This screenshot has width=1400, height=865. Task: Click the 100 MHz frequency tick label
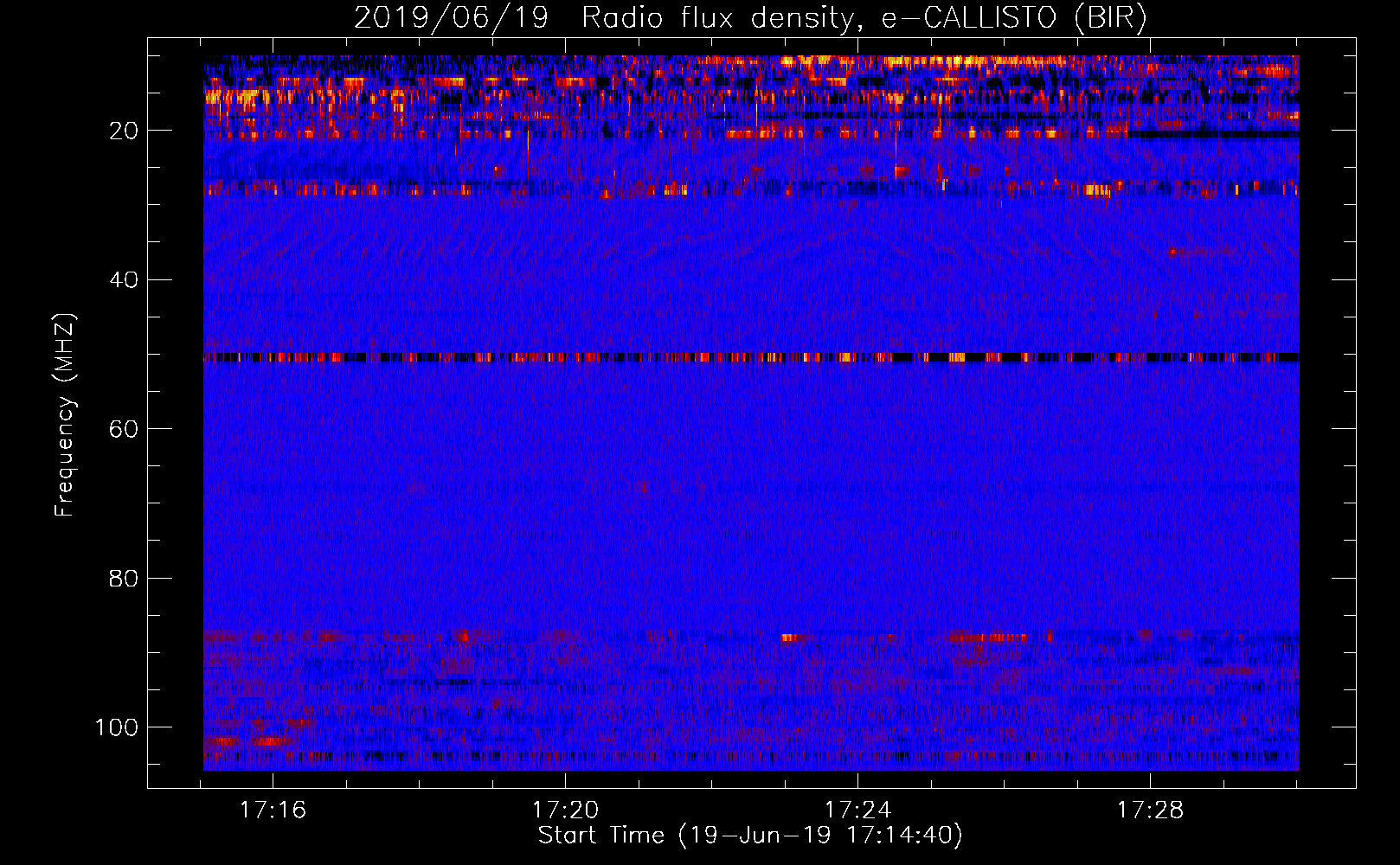[x=117, y=727]
